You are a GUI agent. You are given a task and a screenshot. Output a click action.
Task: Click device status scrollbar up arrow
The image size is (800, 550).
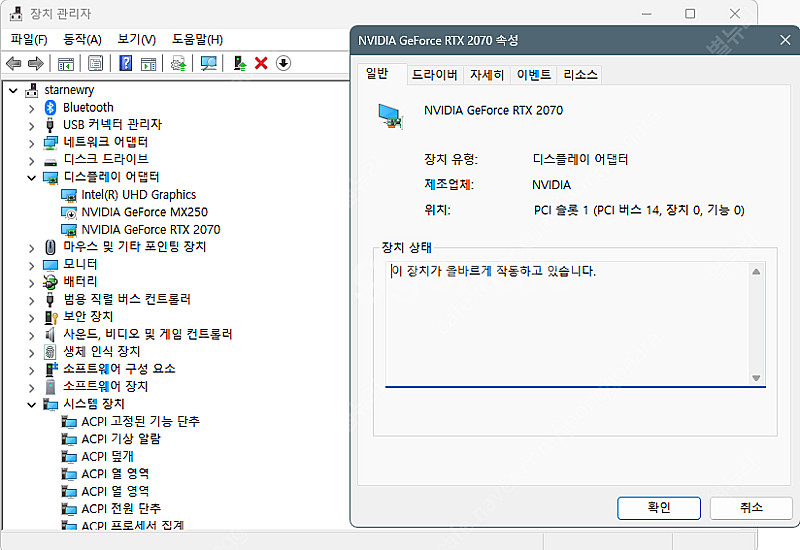(756, 271)
